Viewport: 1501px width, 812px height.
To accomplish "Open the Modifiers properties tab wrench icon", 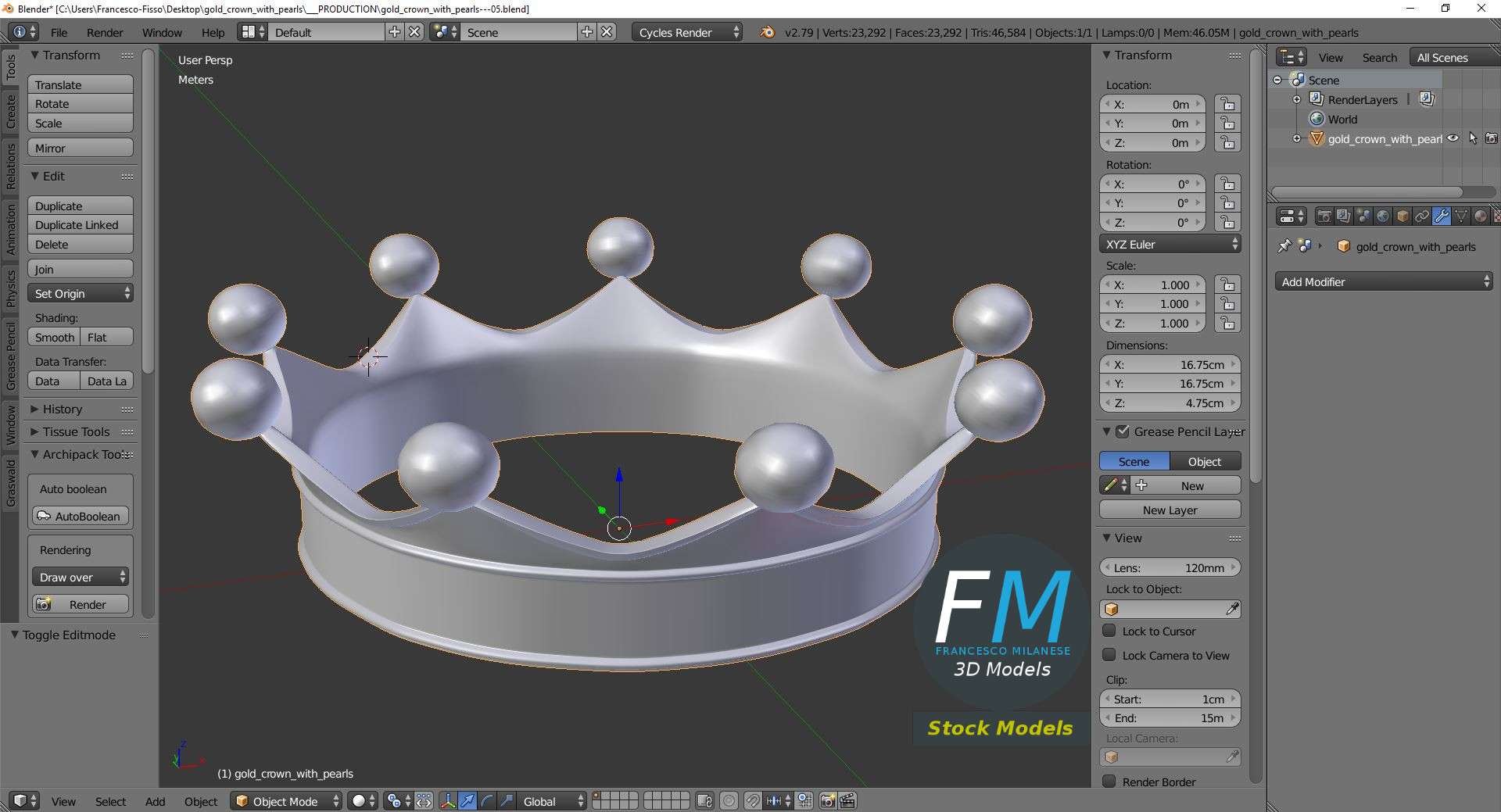I will coord(1442,216).
